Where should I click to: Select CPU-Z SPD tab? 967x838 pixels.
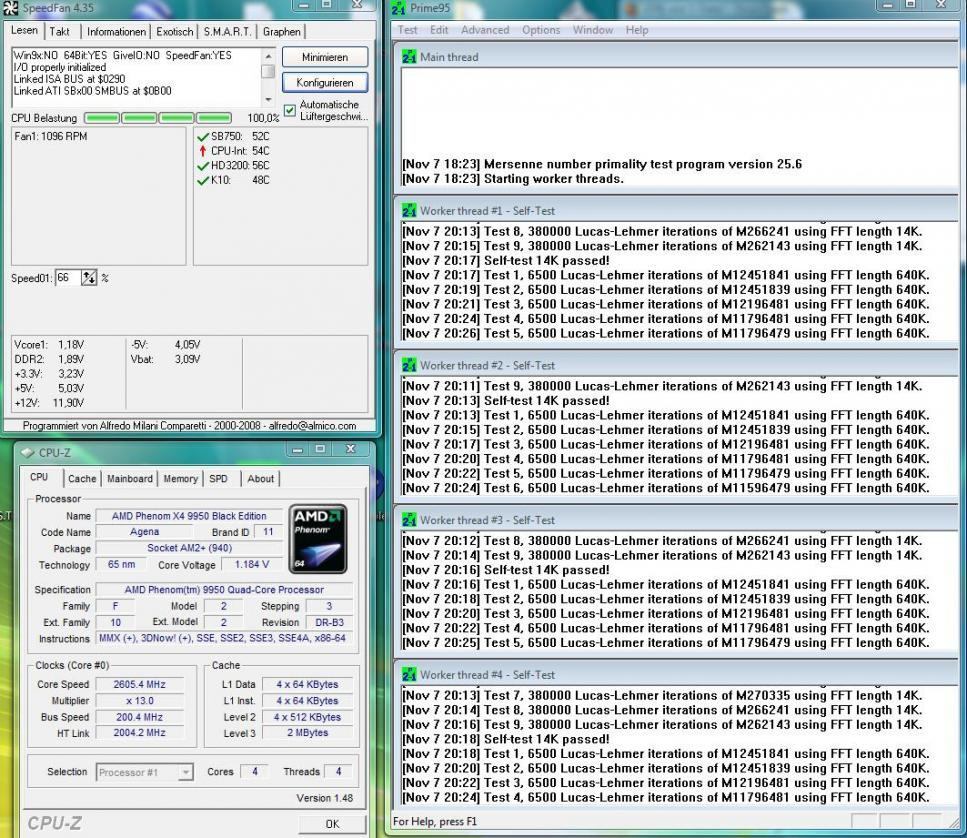218,479
